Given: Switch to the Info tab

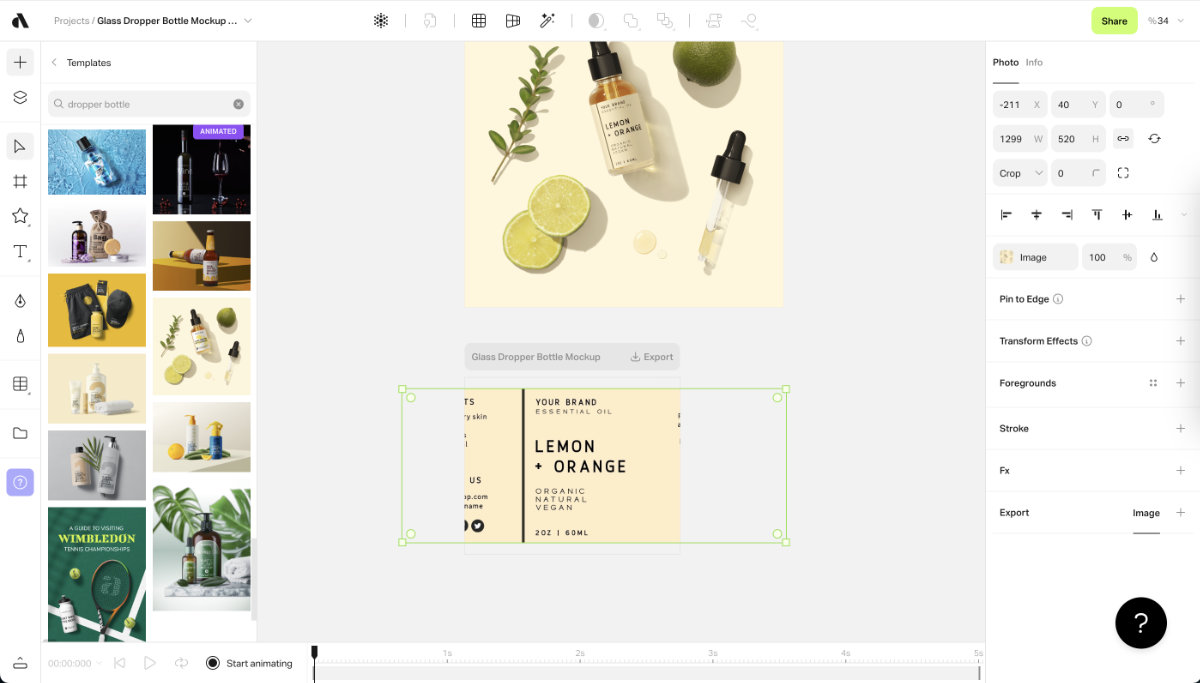Looking at the screenshot, I should (x=1034, y=62).
